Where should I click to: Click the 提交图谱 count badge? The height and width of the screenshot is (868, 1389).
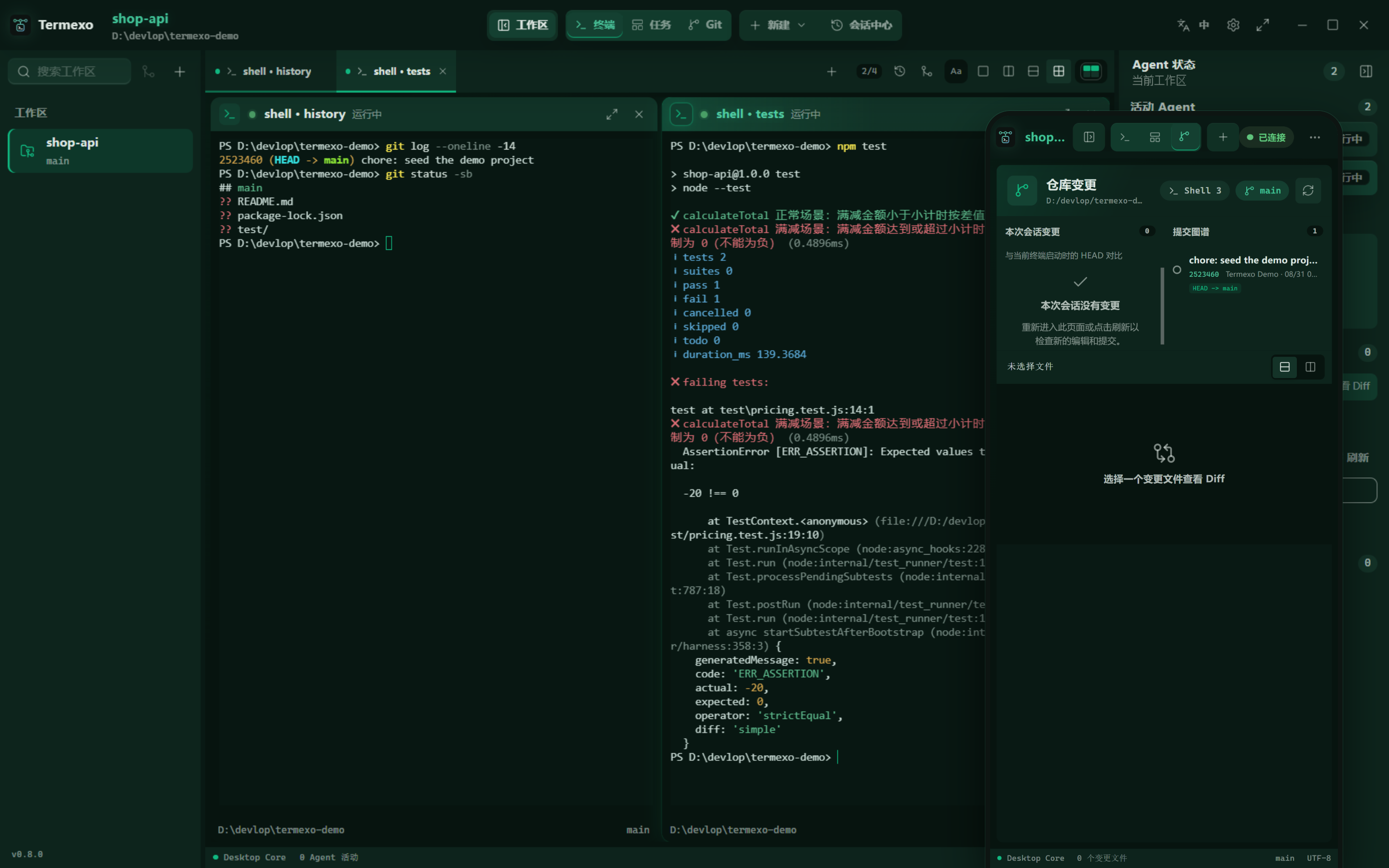1314,231
